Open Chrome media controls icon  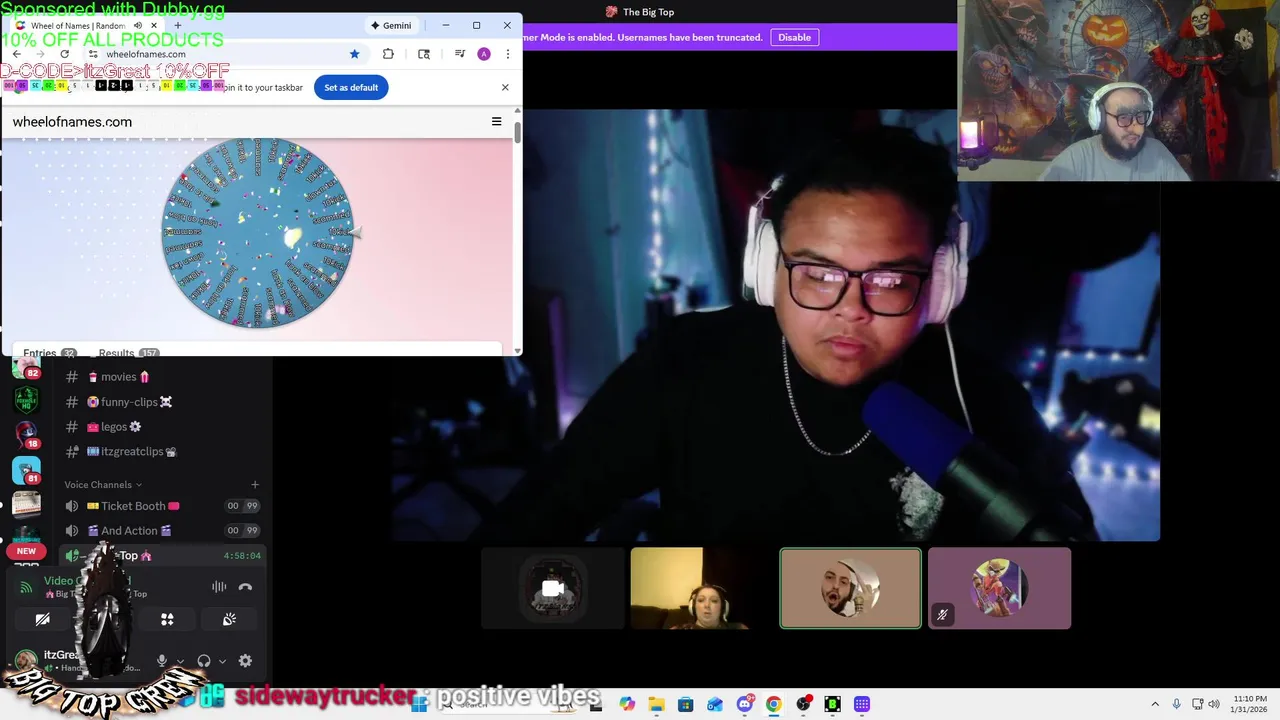tap(460, 54)
